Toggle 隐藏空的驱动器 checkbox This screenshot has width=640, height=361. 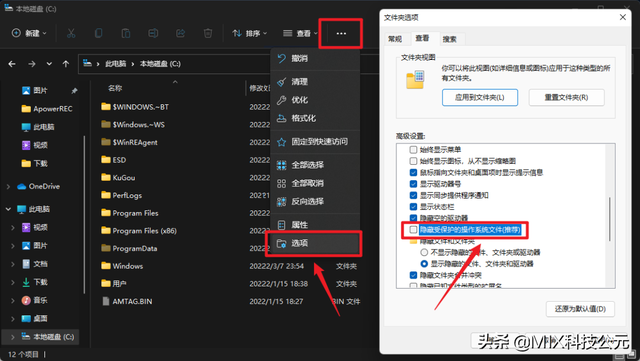(413, 218)
